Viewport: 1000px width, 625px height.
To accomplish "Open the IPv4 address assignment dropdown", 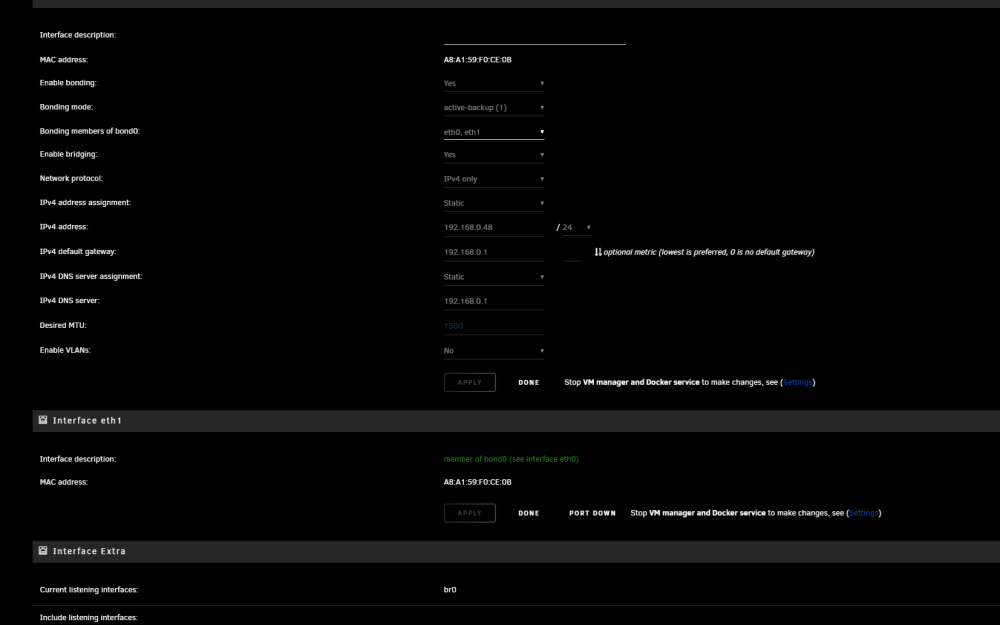I will coord(494,203).
